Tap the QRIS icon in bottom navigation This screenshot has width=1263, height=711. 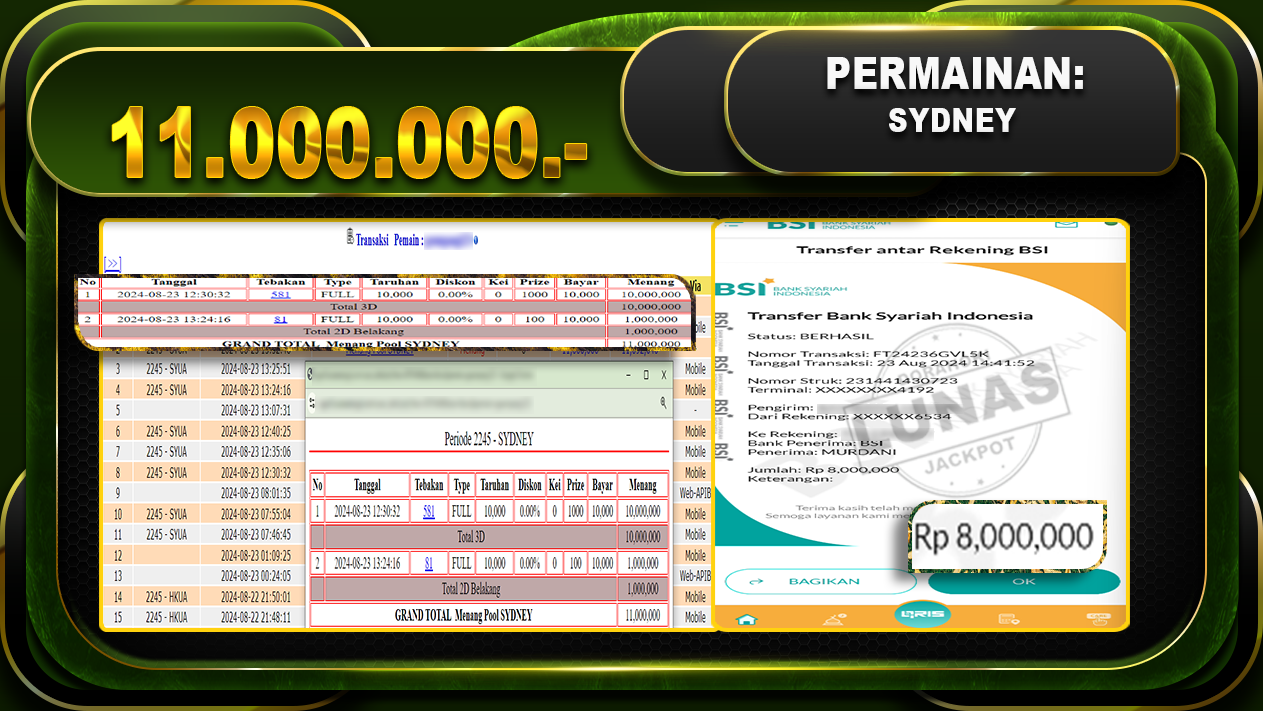[x=921, y=612]
